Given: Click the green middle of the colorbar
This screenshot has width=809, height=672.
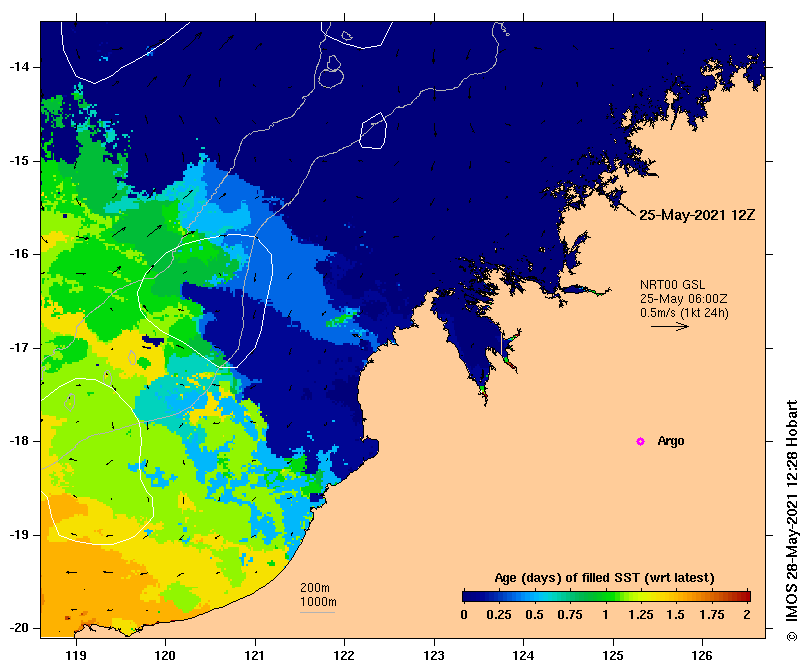Looking at the screenshot, I should point(606,597).
